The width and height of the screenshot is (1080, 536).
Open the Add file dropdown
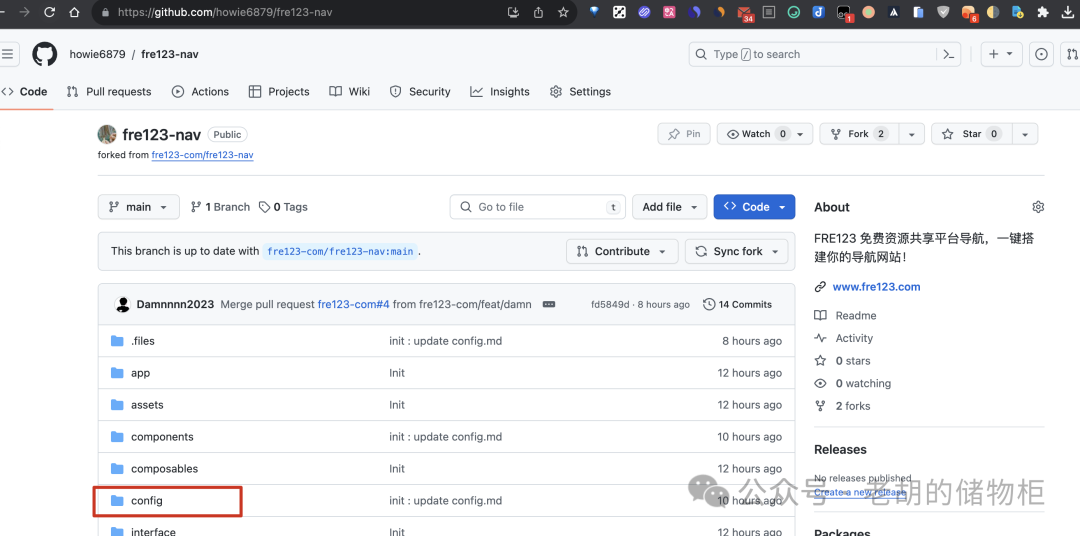tap(669, 207)
